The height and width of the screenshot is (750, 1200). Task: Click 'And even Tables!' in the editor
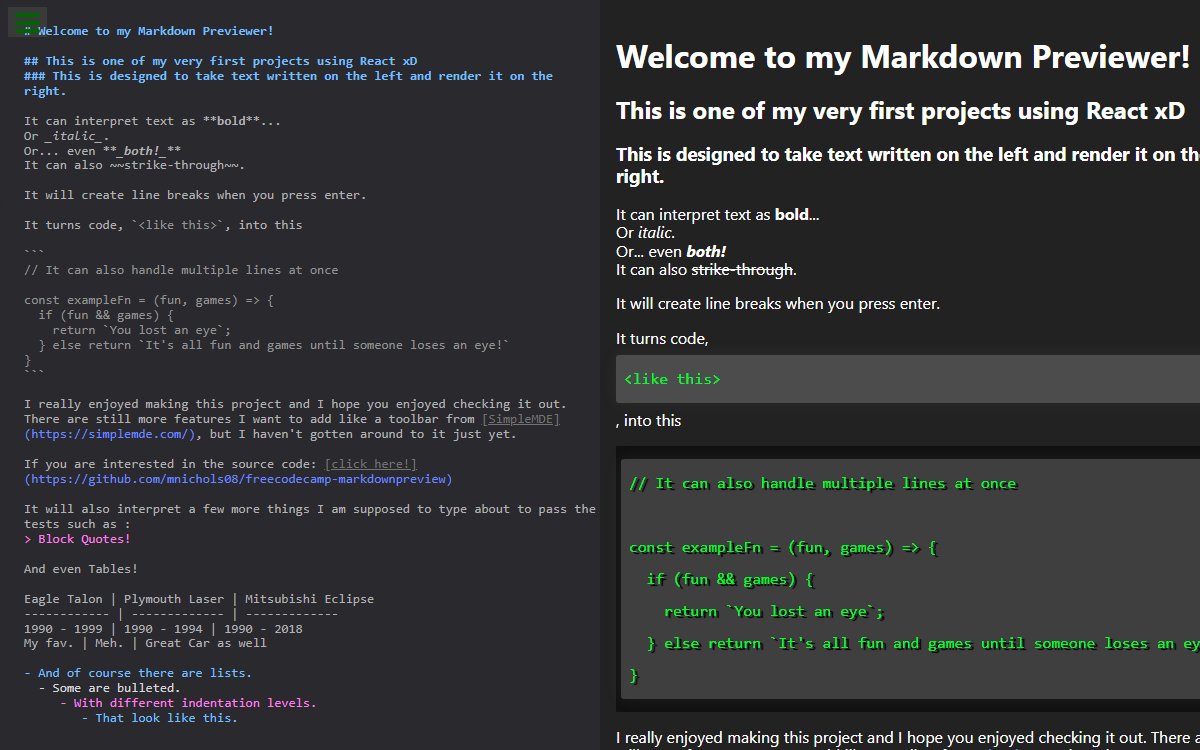click(x=81, y=569)
